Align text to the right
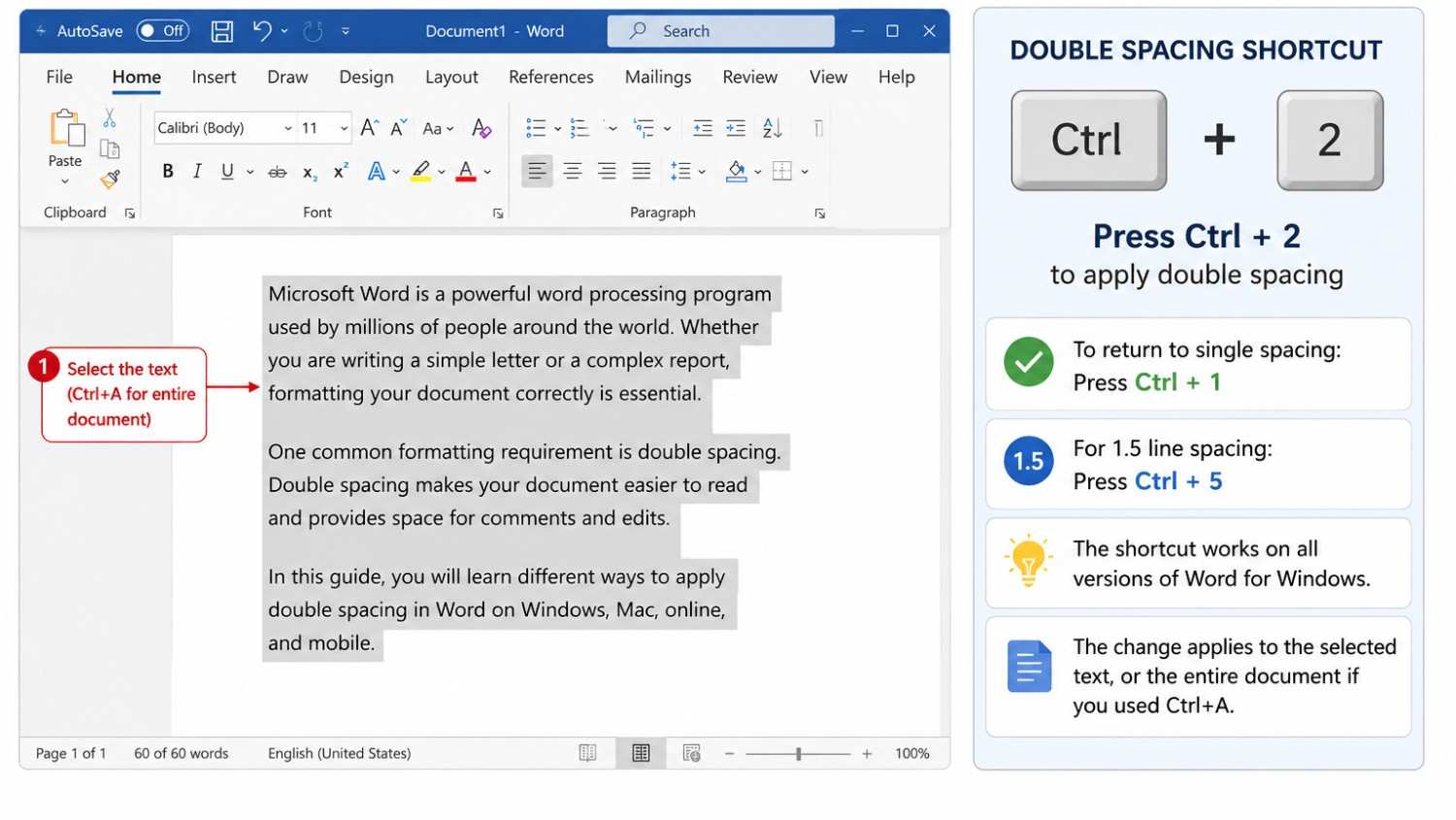Viewport: 1456px width, 820px height. [x=607, y=172]
